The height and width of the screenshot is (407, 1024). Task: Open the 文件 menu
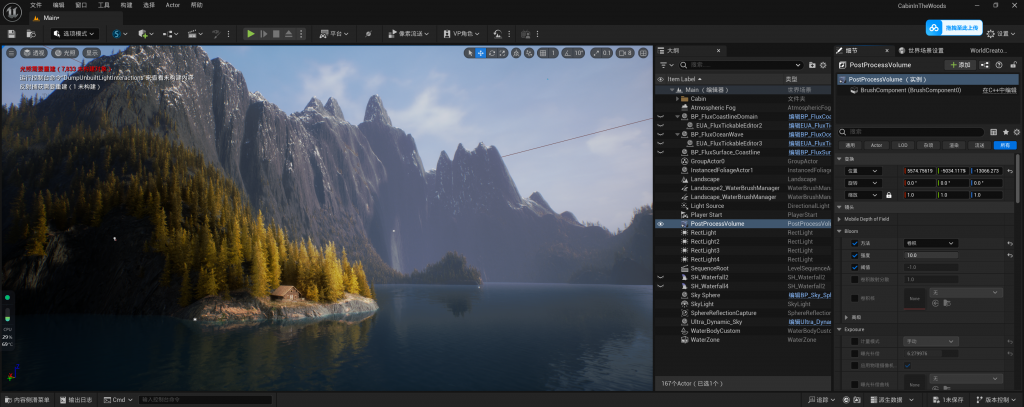36,5
